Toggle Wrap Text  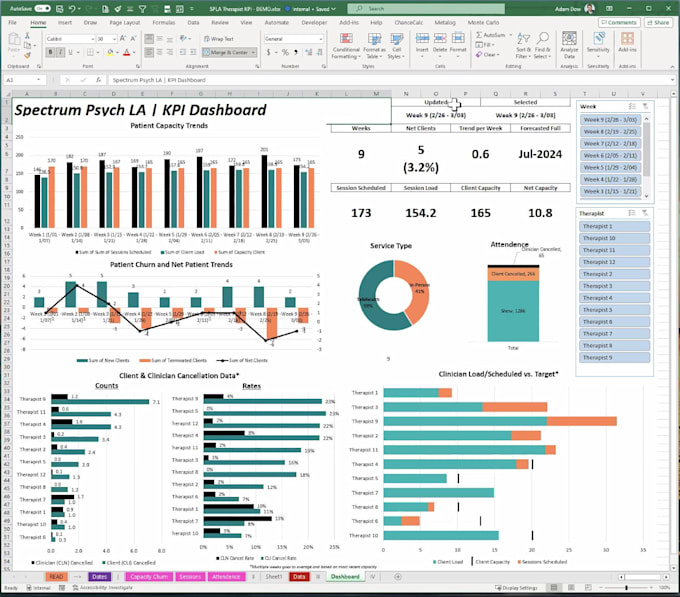click(219, 39)
